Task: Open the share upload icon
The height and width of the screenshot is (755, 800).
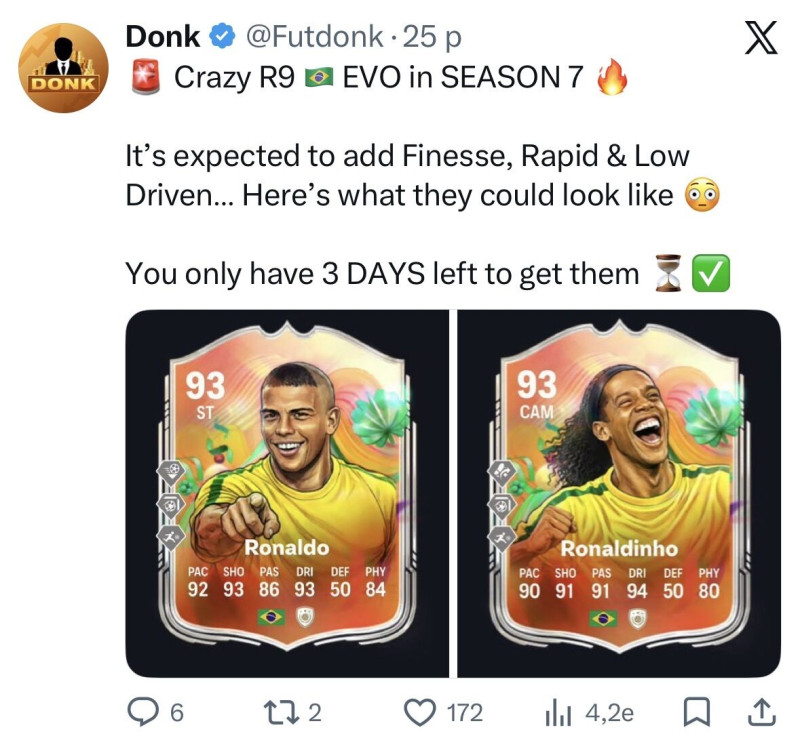Action: [762, 712]
